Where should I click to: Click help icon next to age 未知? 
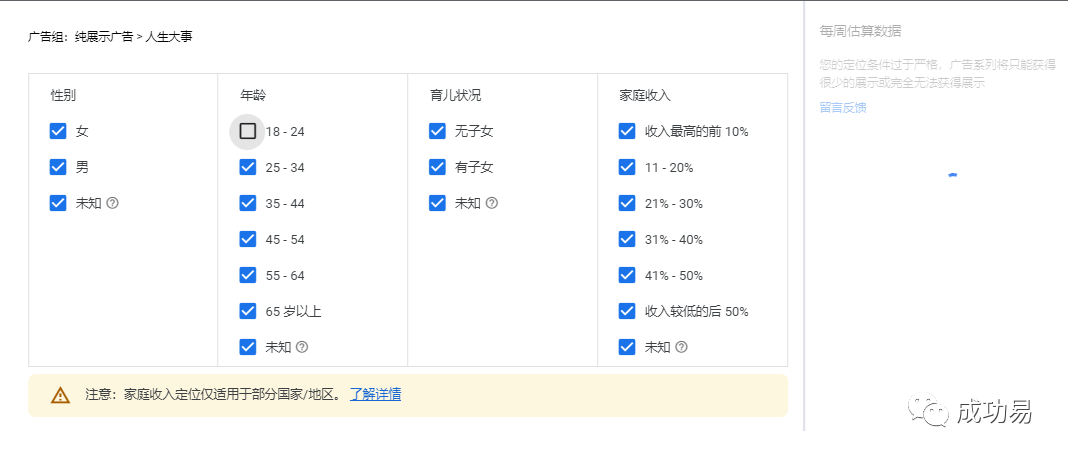point(302,347)
